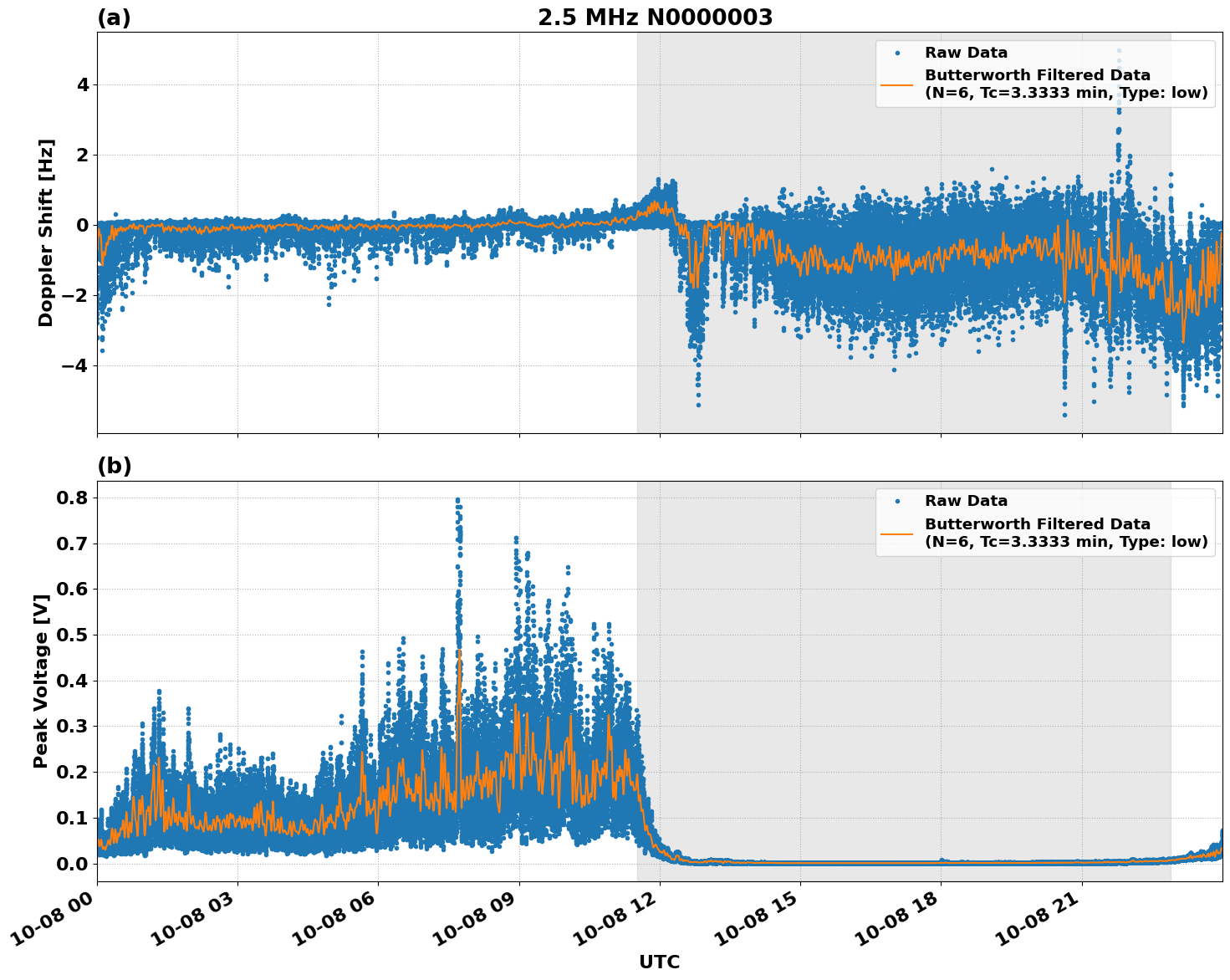Click the 0.8 V peak voltage data point

pos(457,499)
